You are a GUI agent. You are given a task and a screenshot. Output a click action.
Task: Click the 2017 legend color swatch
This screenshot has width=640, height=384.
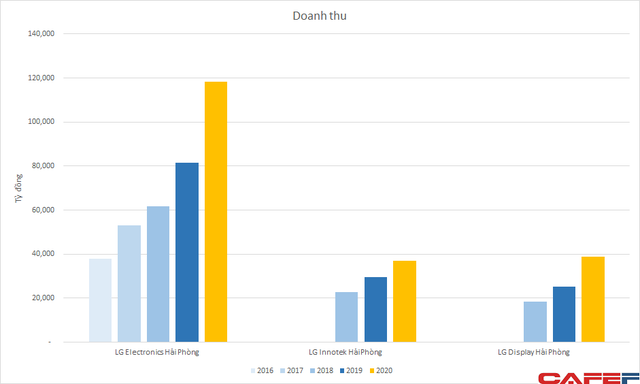[282, 371]
